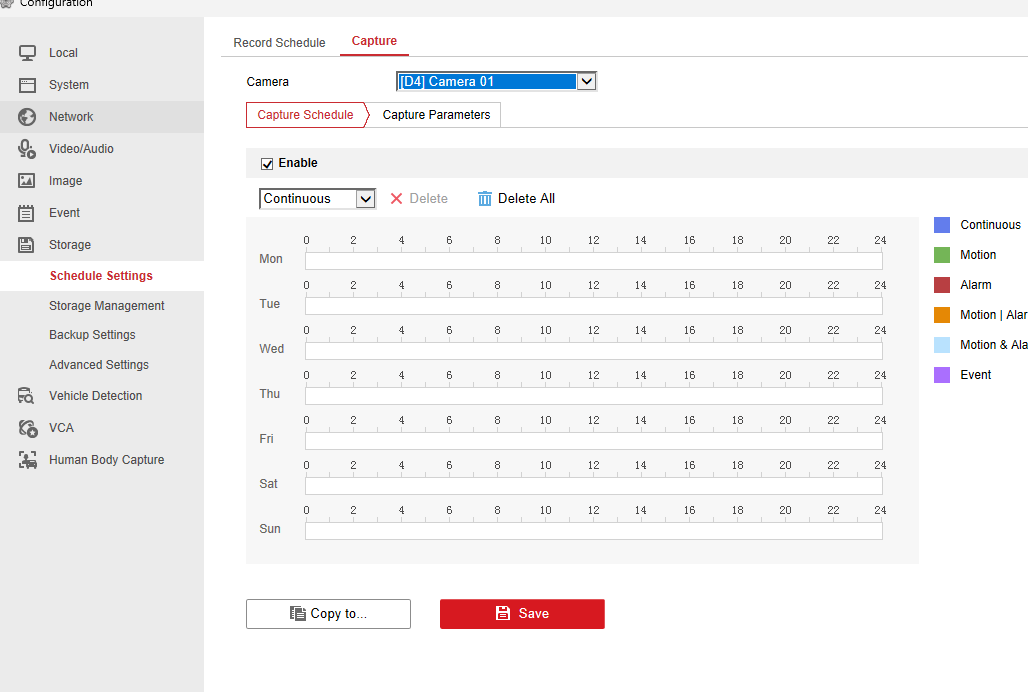Click the Delete All trash icon

click(x=485, y=199)
